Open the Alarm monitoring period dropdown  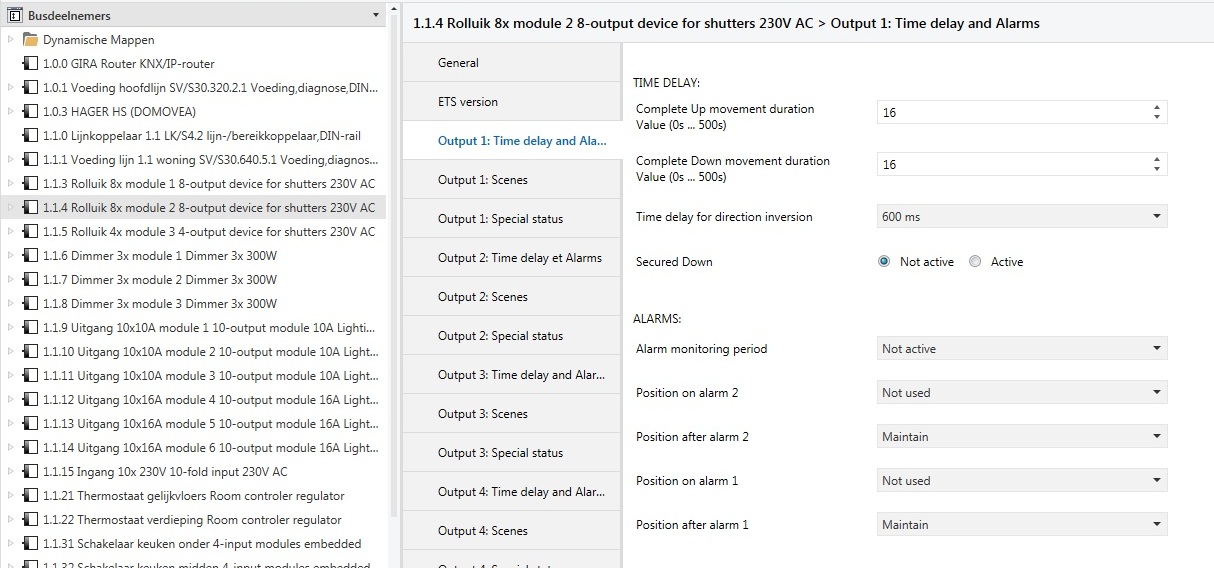[1021, 349]
